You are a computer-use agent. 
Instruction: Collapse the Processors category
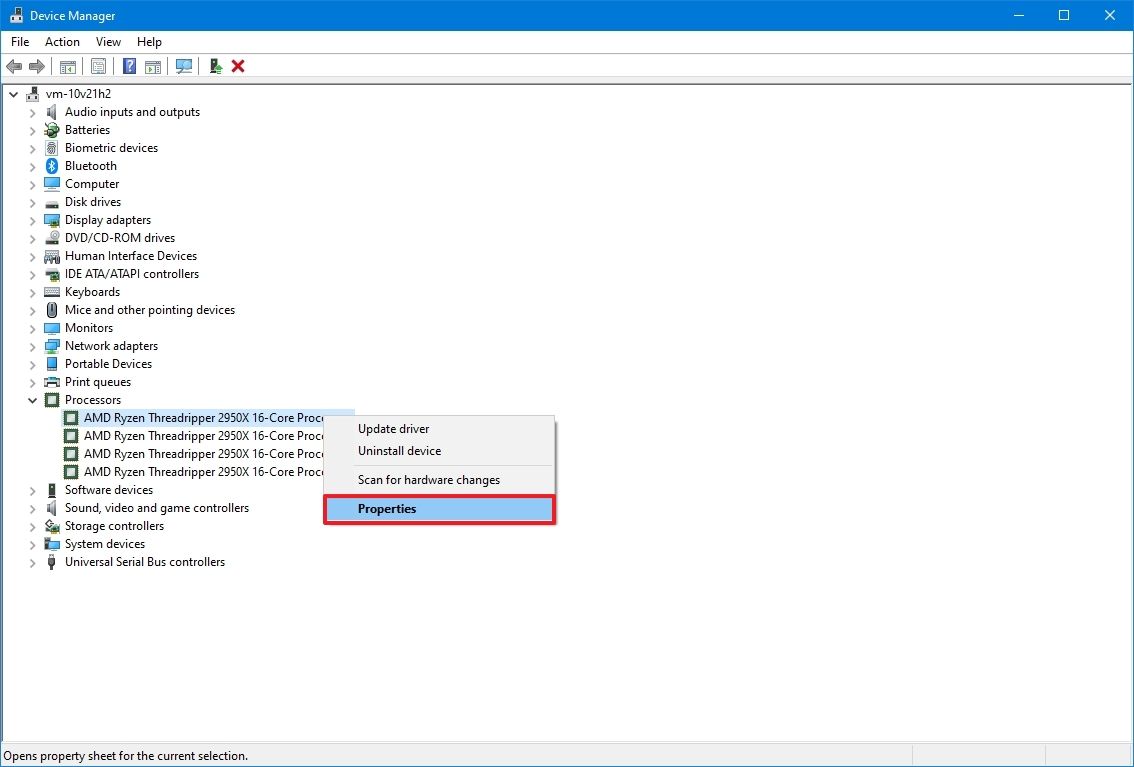pyautogui.click(x=32, y=399)
